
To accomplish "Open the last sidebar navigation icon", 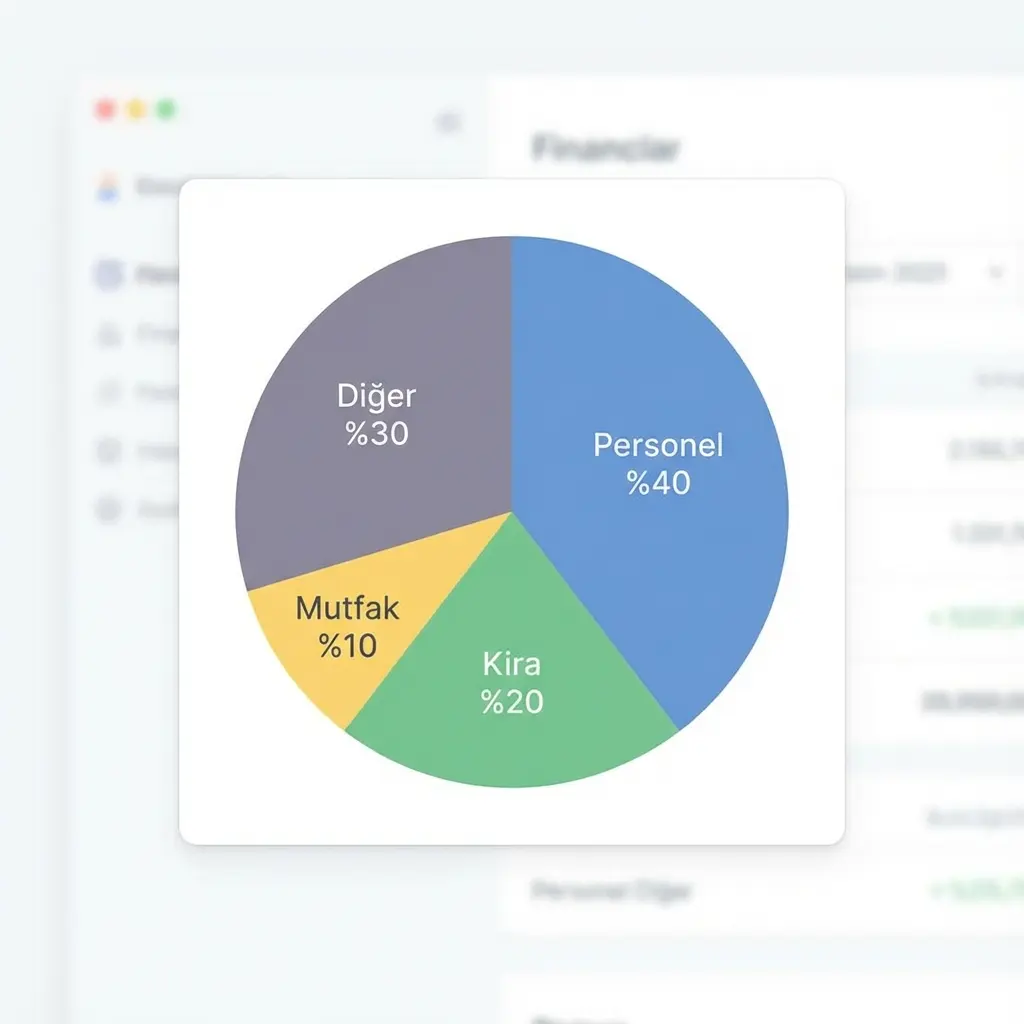I will point(108,511).
